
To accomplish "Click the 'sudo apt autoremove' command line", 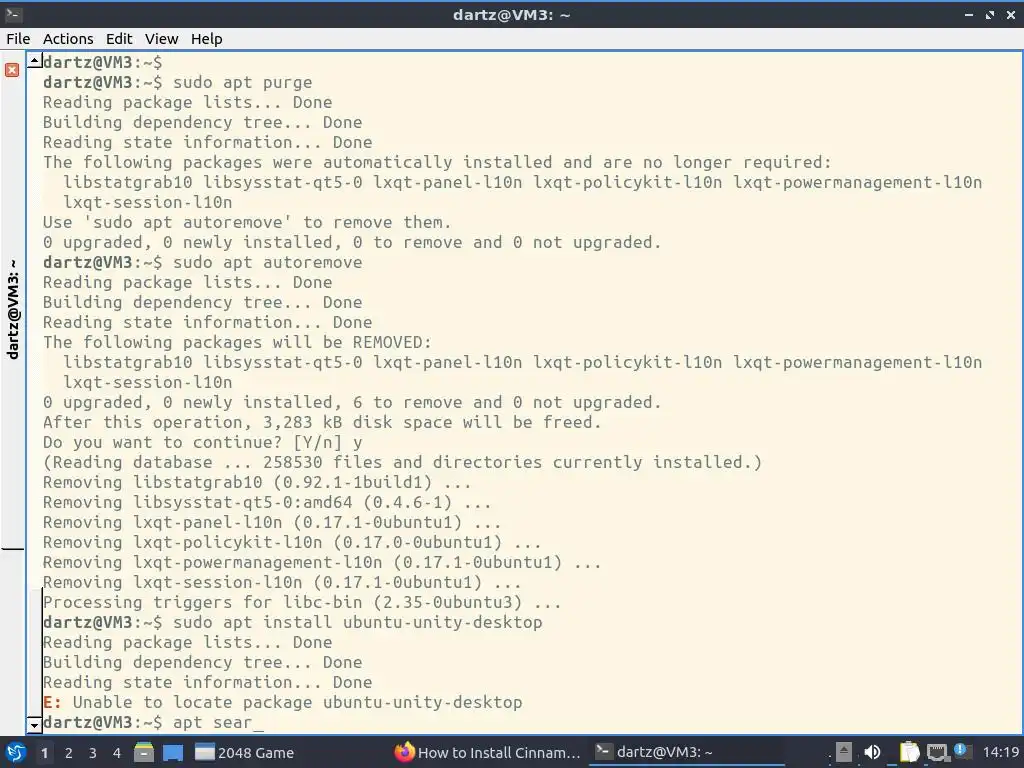I will click(202, 263).
